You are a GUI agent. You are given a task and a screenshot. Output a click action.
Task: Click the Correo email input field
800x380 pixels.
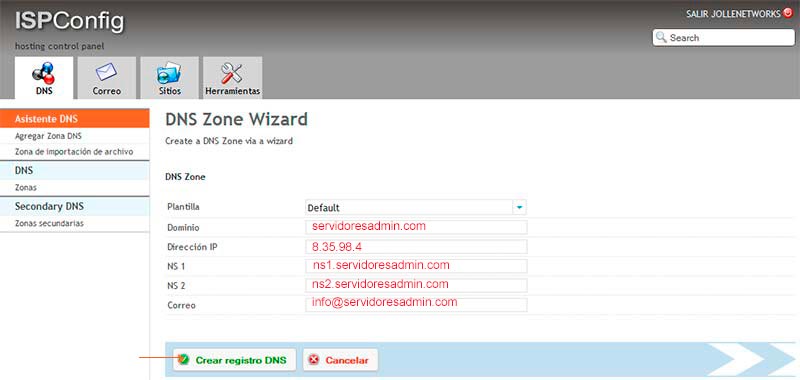pyautogui.click(x=416, y=305)
